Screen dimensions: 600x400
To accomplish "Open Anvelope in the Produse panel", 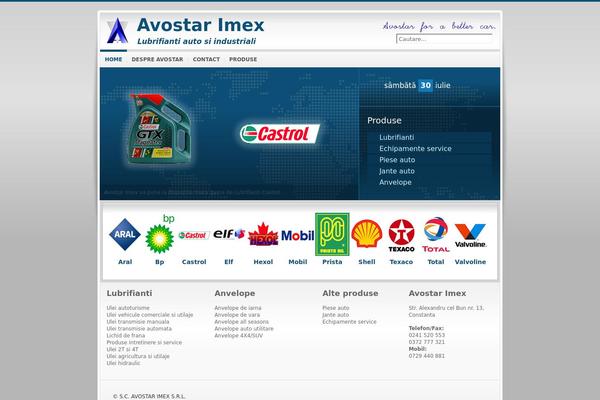I will (x=395, y=182).
